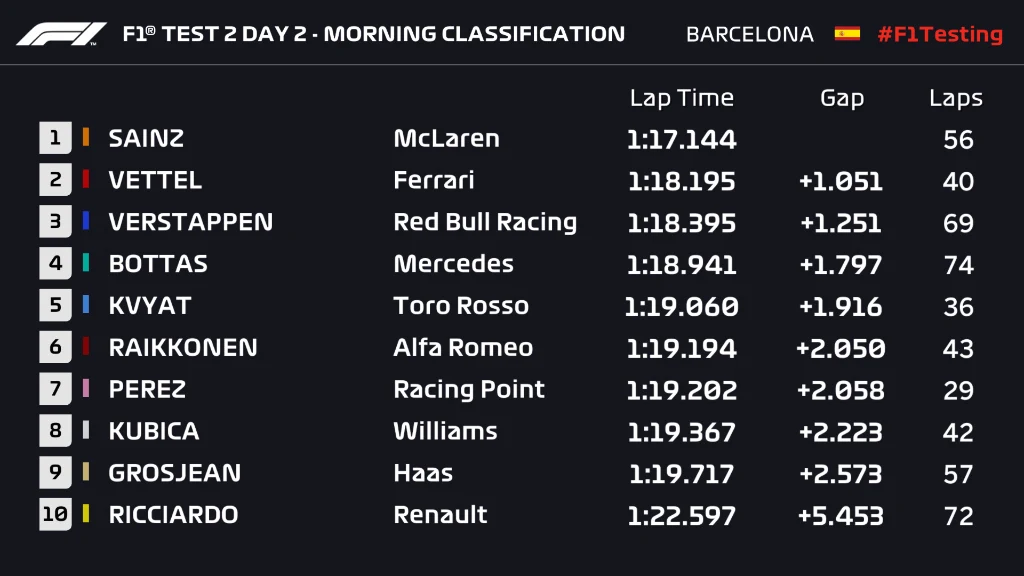Image resolution: width=1024 pixels, height=576 pixels.
Task: Click the position 6 badge beside Raikkonen
Action: (55, 347)
